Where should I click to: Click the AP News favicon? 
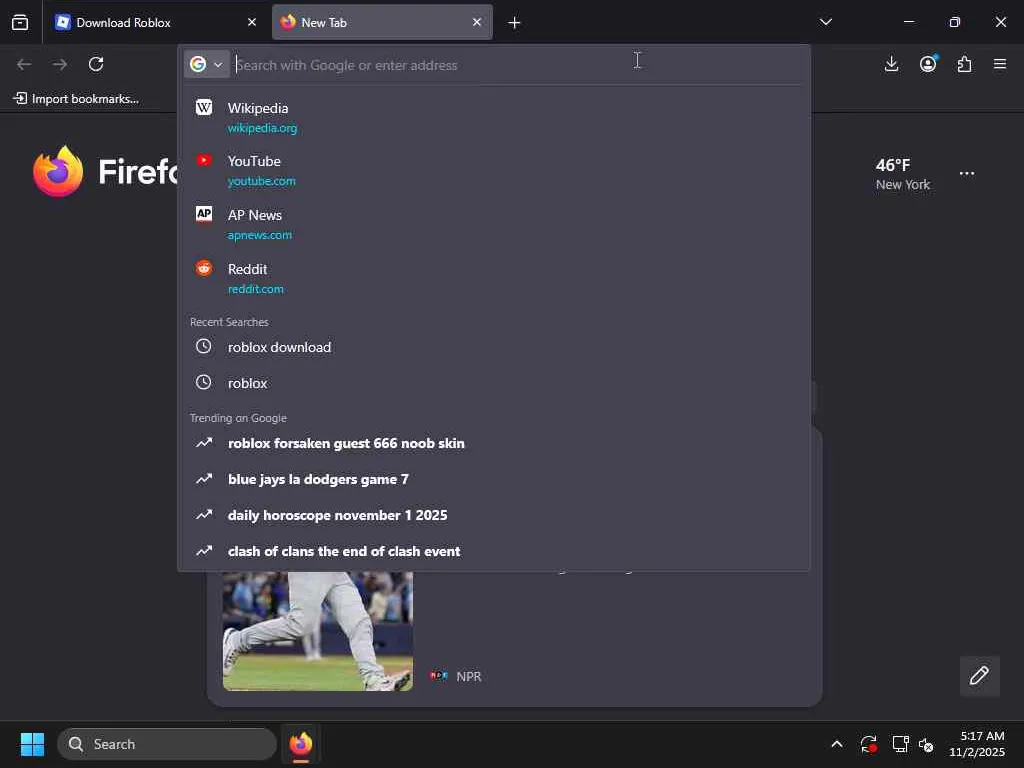(x=204, y=214)
